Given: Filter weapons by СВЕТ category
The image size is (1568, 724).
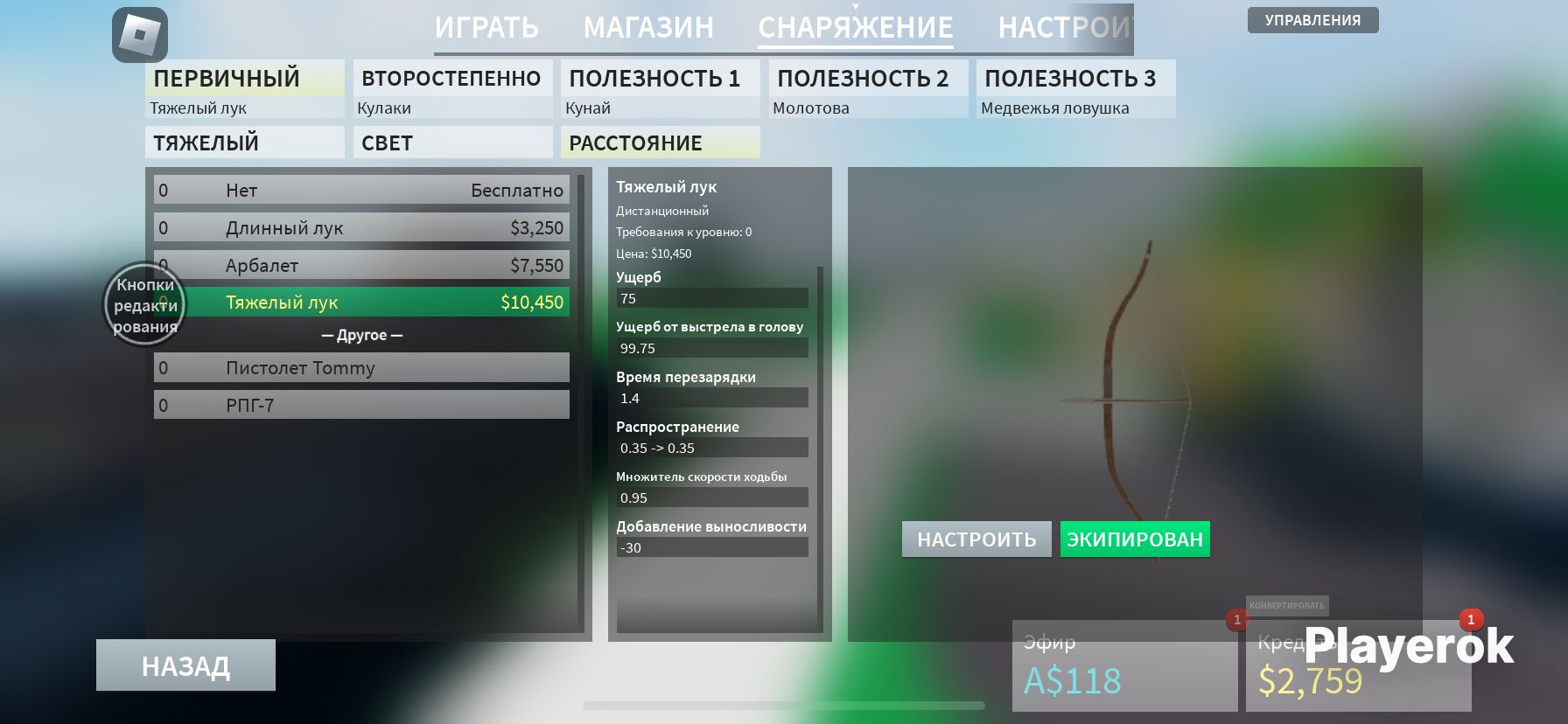Looking at the screenshot, I should coord(452,143).
